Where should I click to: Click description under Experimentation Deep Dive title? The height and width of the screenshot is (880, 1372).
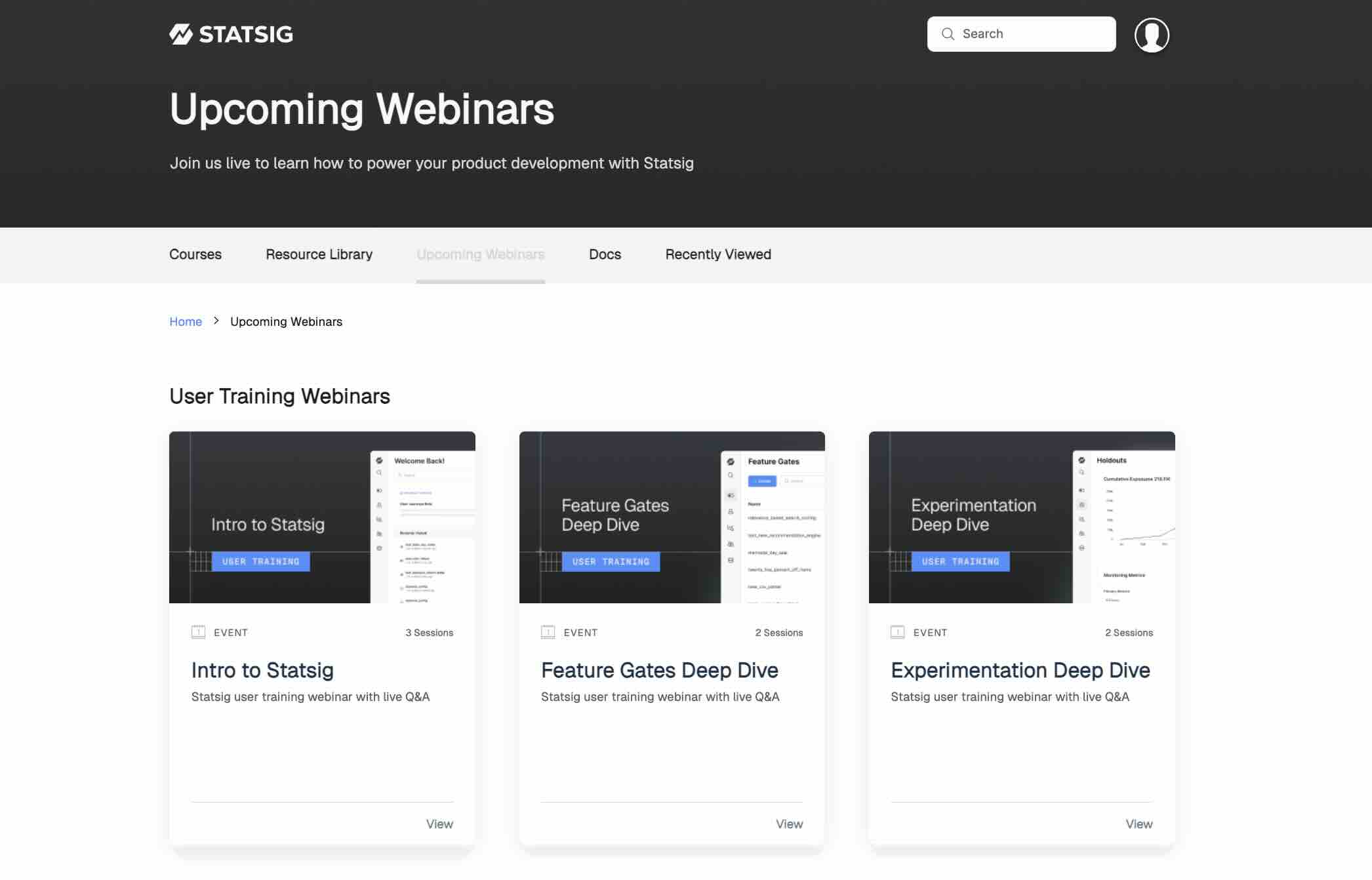click(1010, 697)
